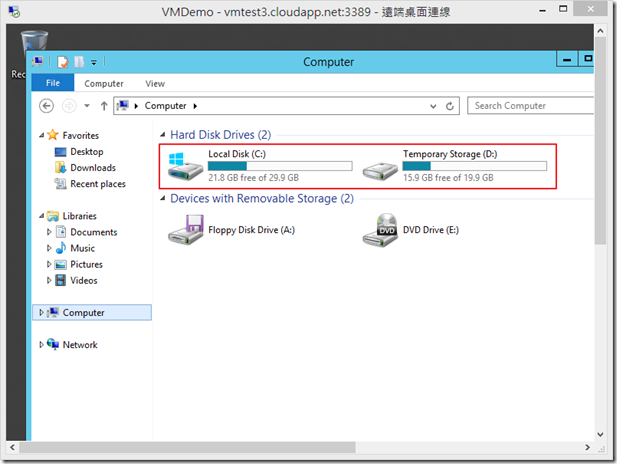Expand the Documents library node
The image size is (617, 464).
[x=49, y=232]
